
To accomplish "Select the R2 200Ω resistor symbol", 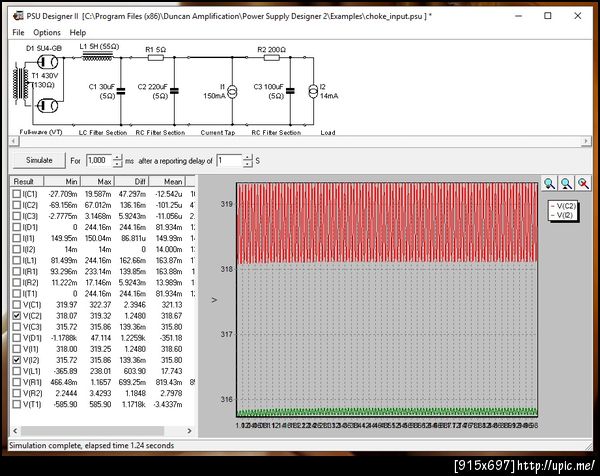I will (x=272, y=58).
